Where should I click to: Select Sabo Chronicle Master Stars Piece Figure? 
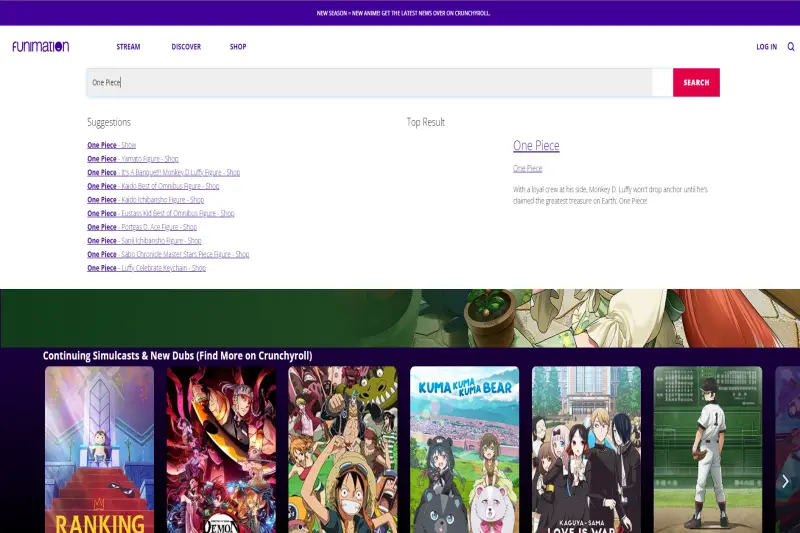pyautogui.click(x=168, y=254)
